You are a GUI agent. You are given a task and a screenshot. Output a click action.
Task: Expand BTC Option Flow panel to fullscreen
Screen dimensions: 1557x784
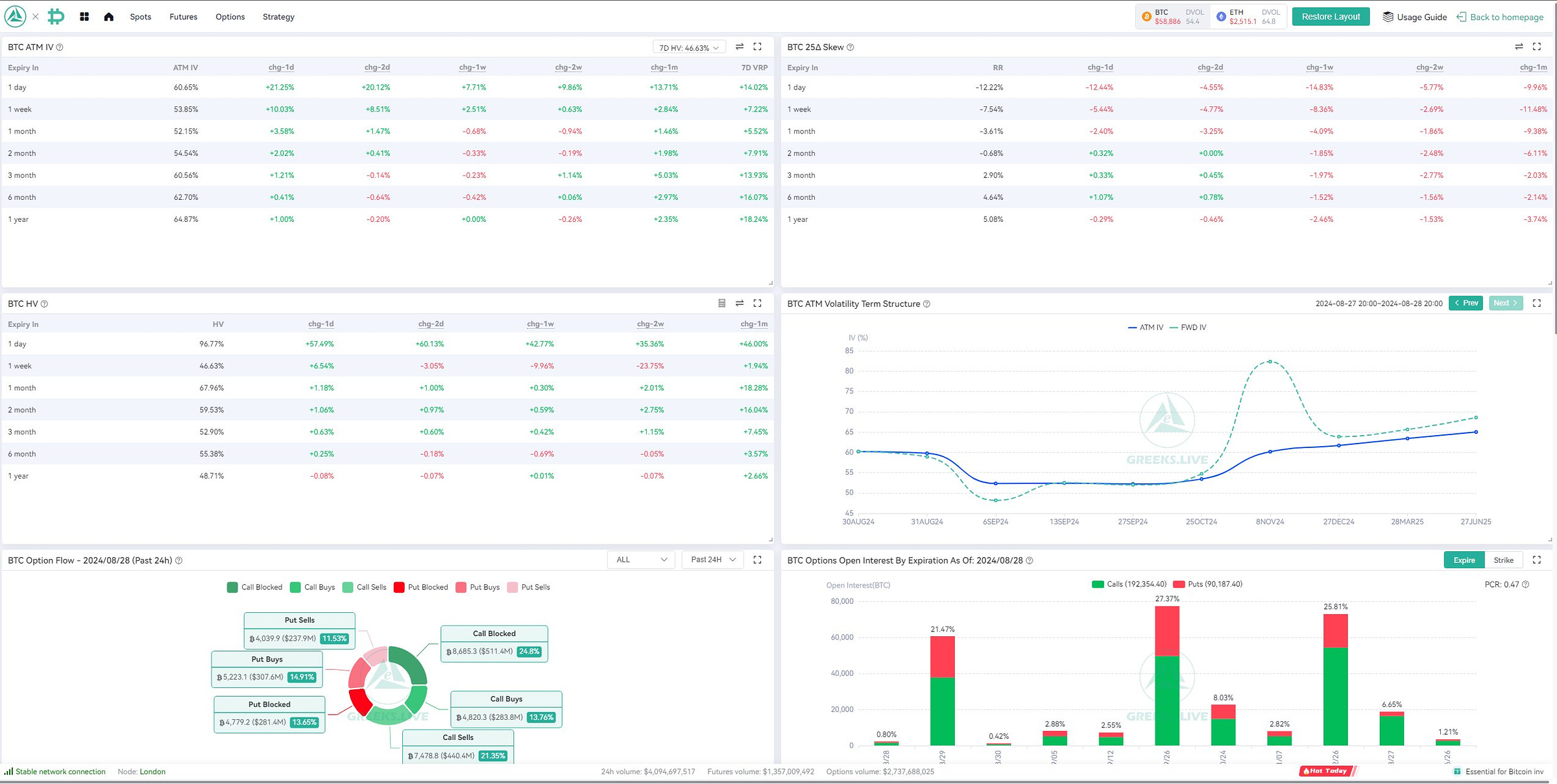[x=757, y=560]
